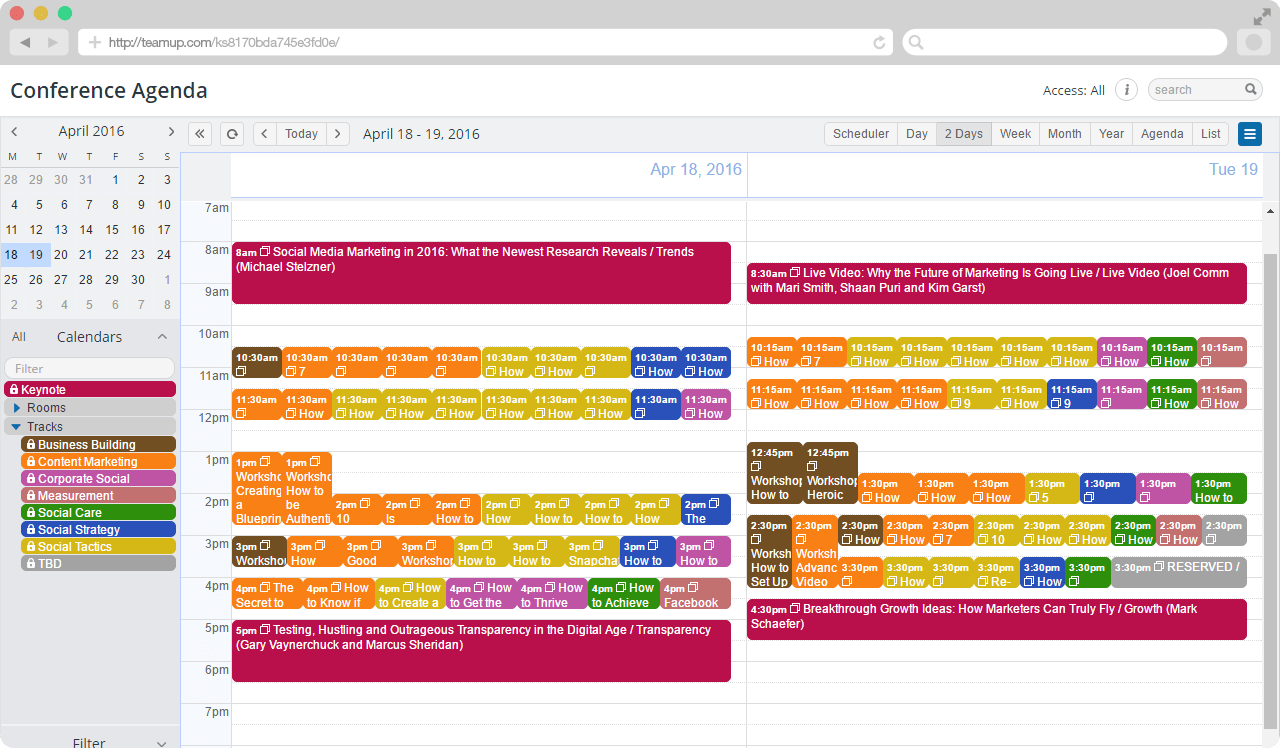Click the Apr 18, 2016 day header
This screenshot has height=748, width=1280.
click(x=696, y=169)
